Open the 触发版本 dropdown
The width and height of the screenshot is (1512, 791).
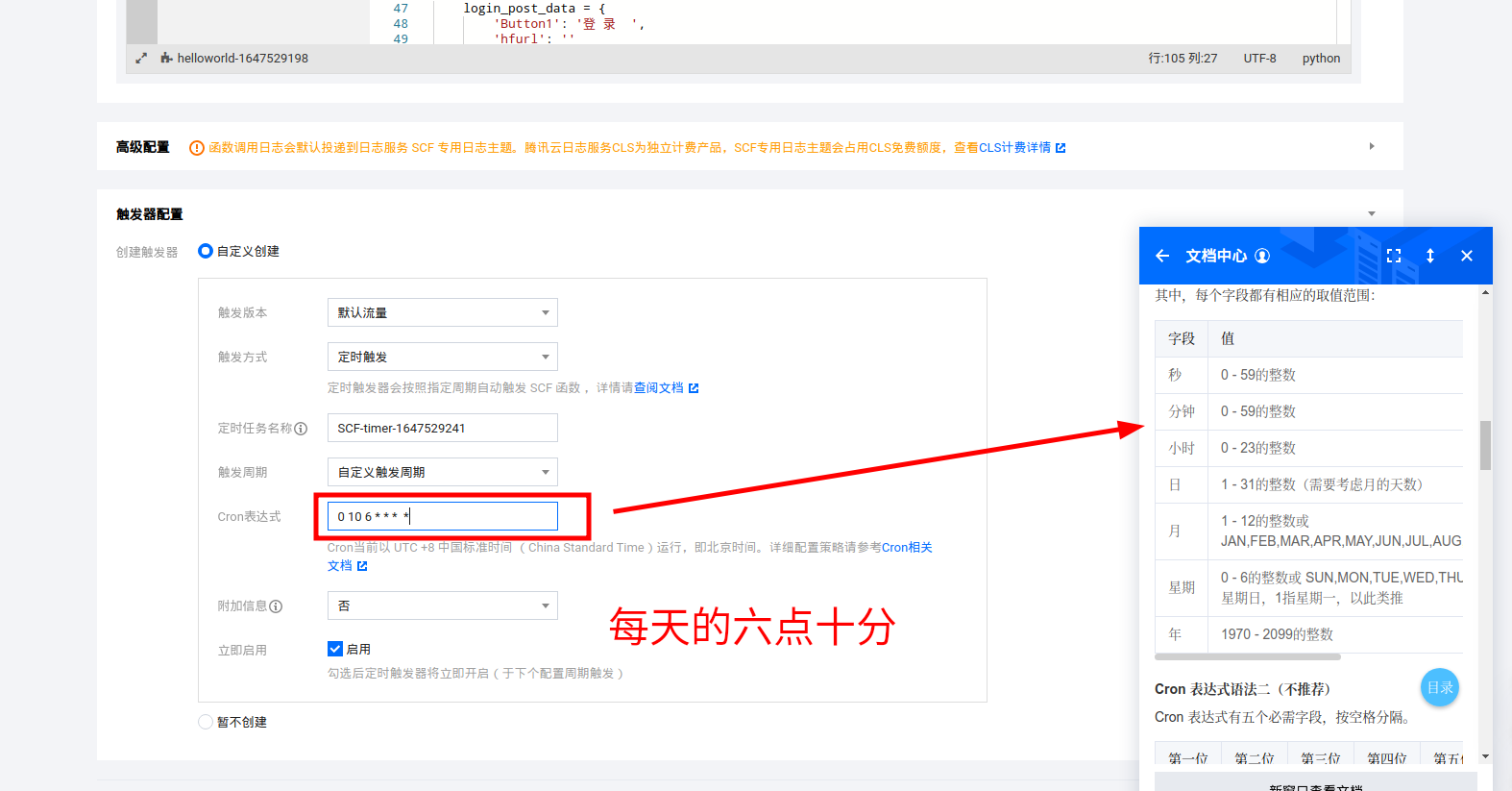(x=442, y=312)
